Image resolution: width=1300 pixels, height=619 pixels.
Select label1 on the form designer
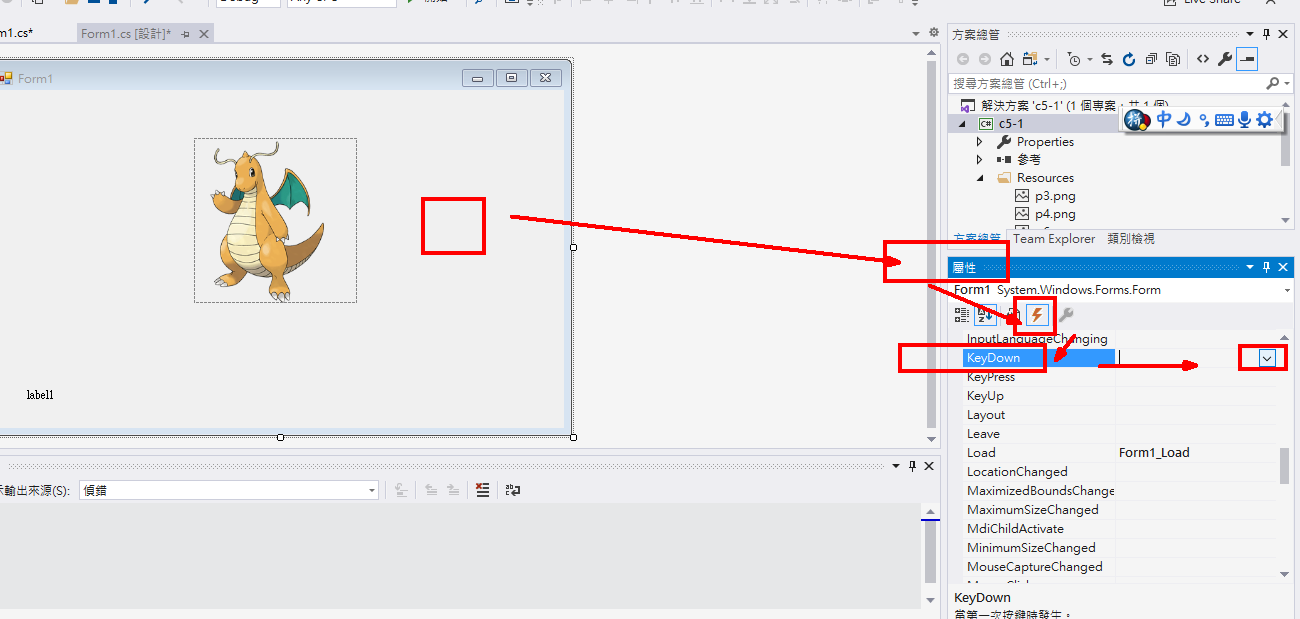pos(40,395)
